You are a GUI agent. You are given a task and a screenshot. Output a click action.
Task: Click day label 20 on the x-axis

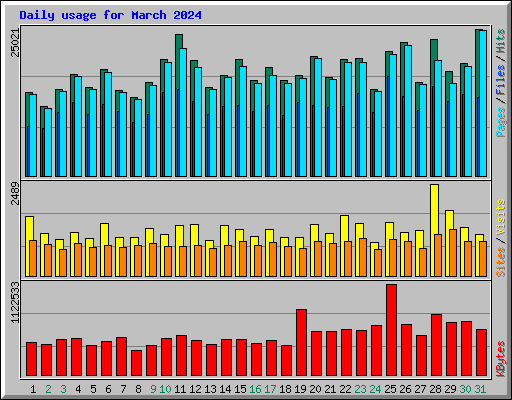tap(315, 389)
